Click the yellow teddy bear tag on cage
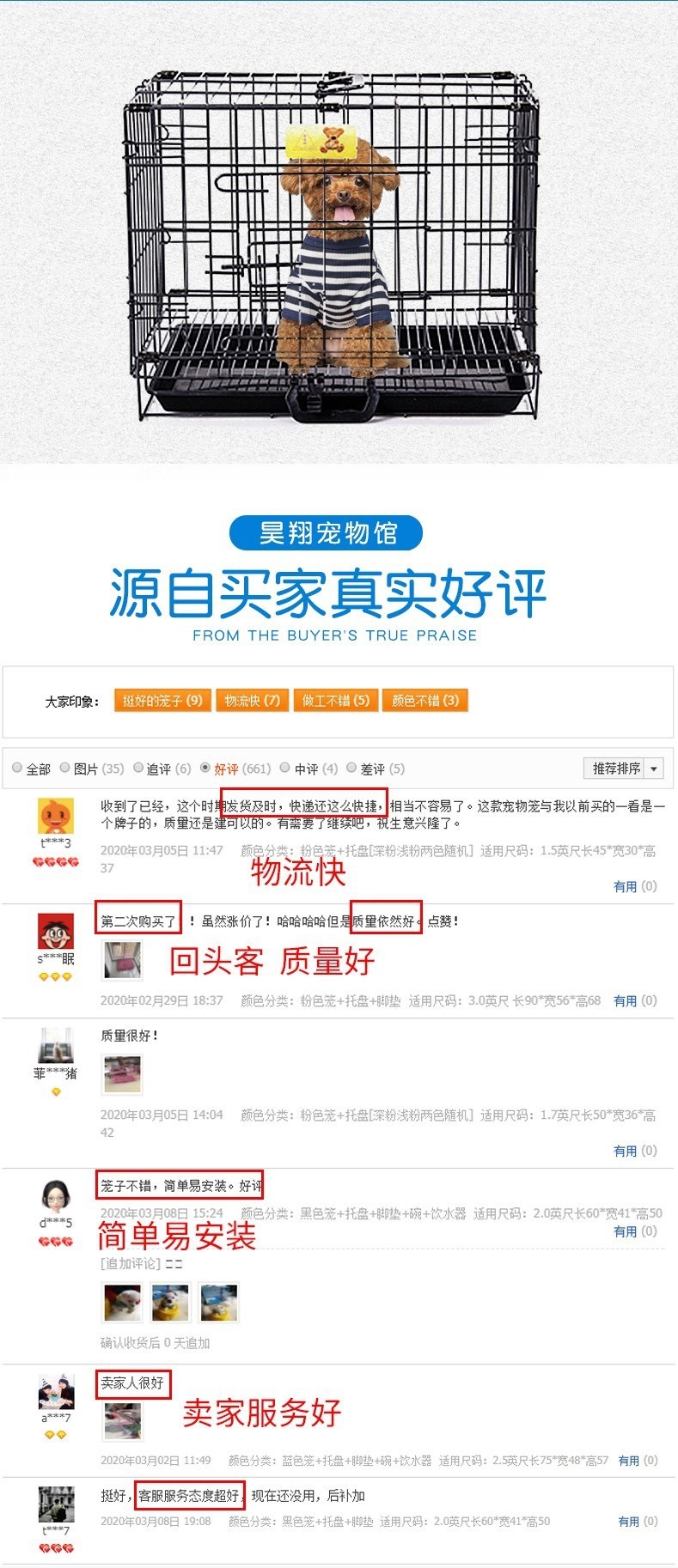The image size is (678, 1568). [x=321, y=141]
